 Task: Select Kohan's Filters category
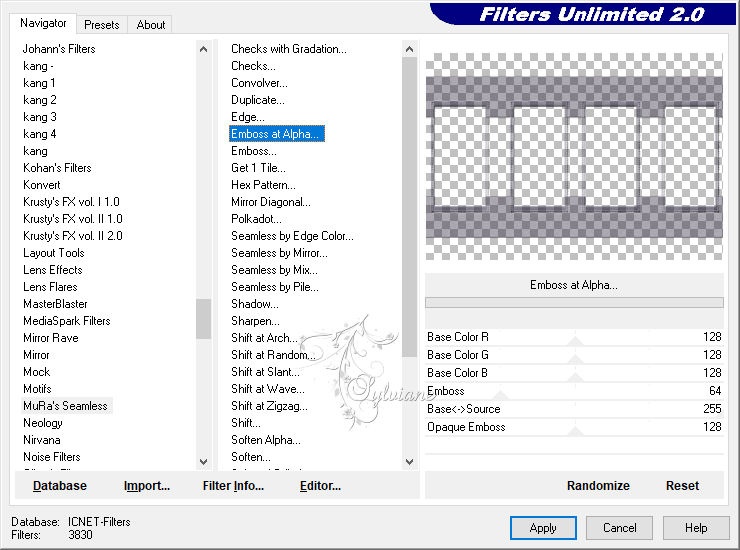click(57, 168)
